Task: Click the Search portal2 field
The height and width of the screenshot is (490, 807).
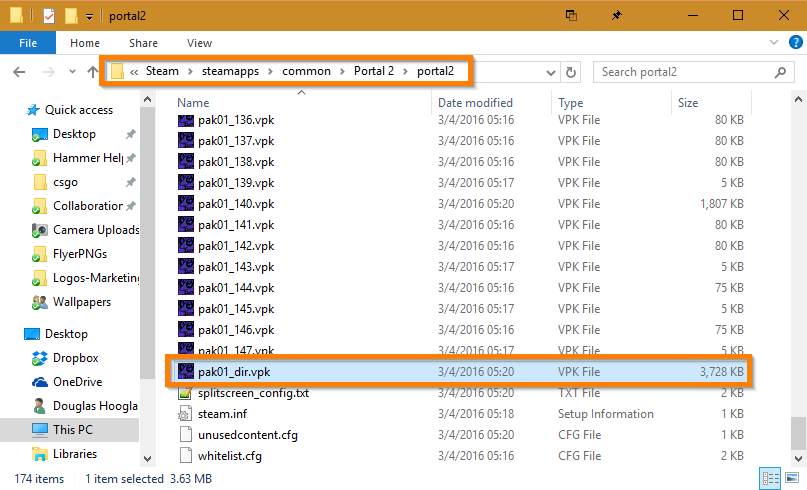Action: click(x=694, y=72)
